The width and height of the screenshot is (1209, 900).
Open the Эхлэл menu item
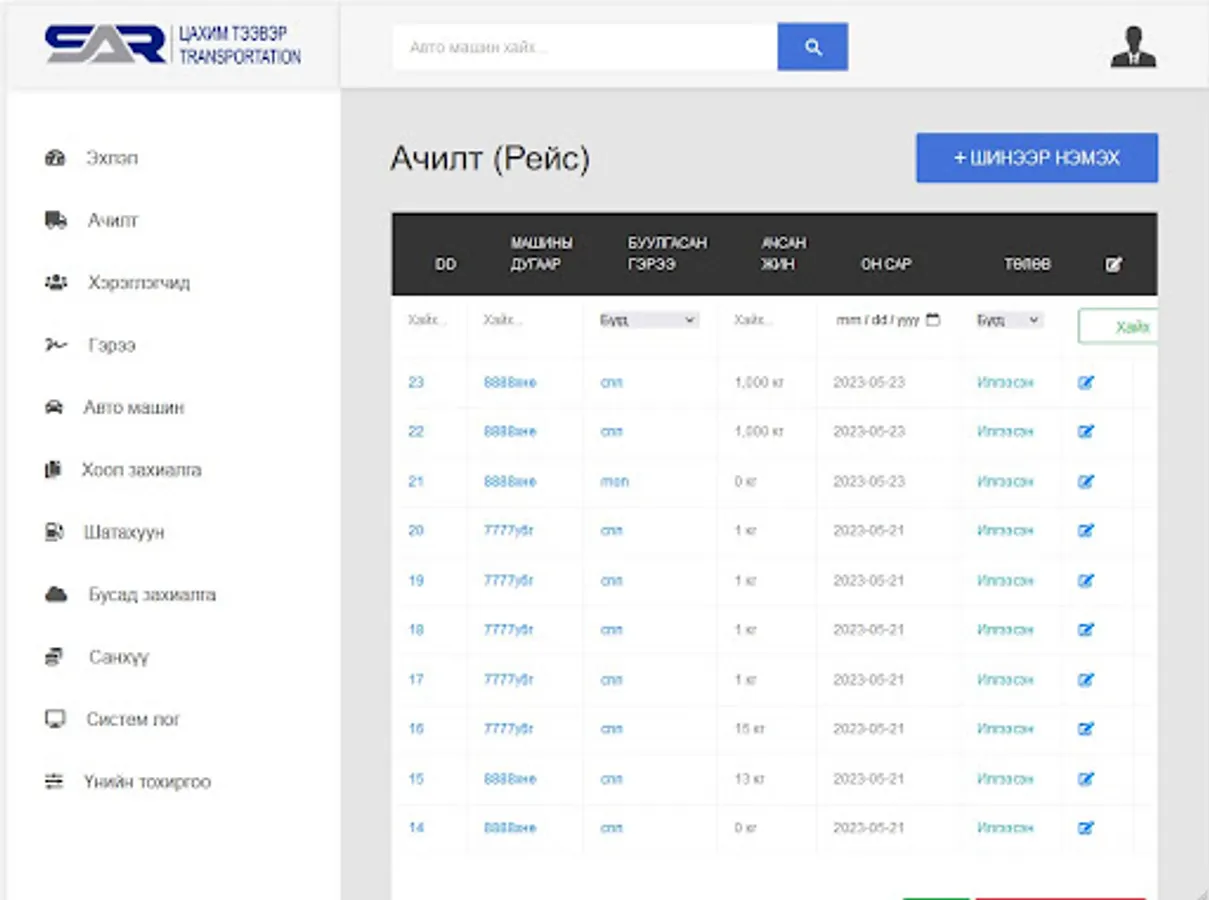click(x=113, y=158)
